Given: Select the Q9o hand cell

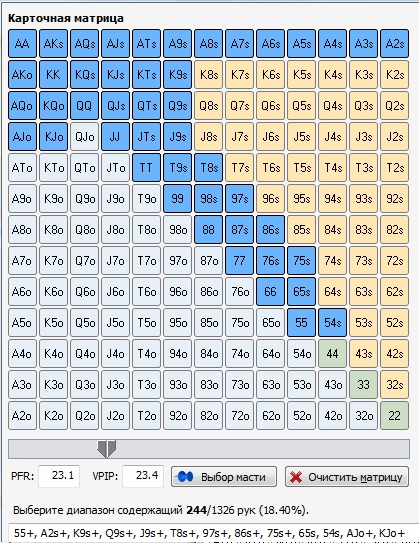Looking at the screenshot, I should coord(84,198).
